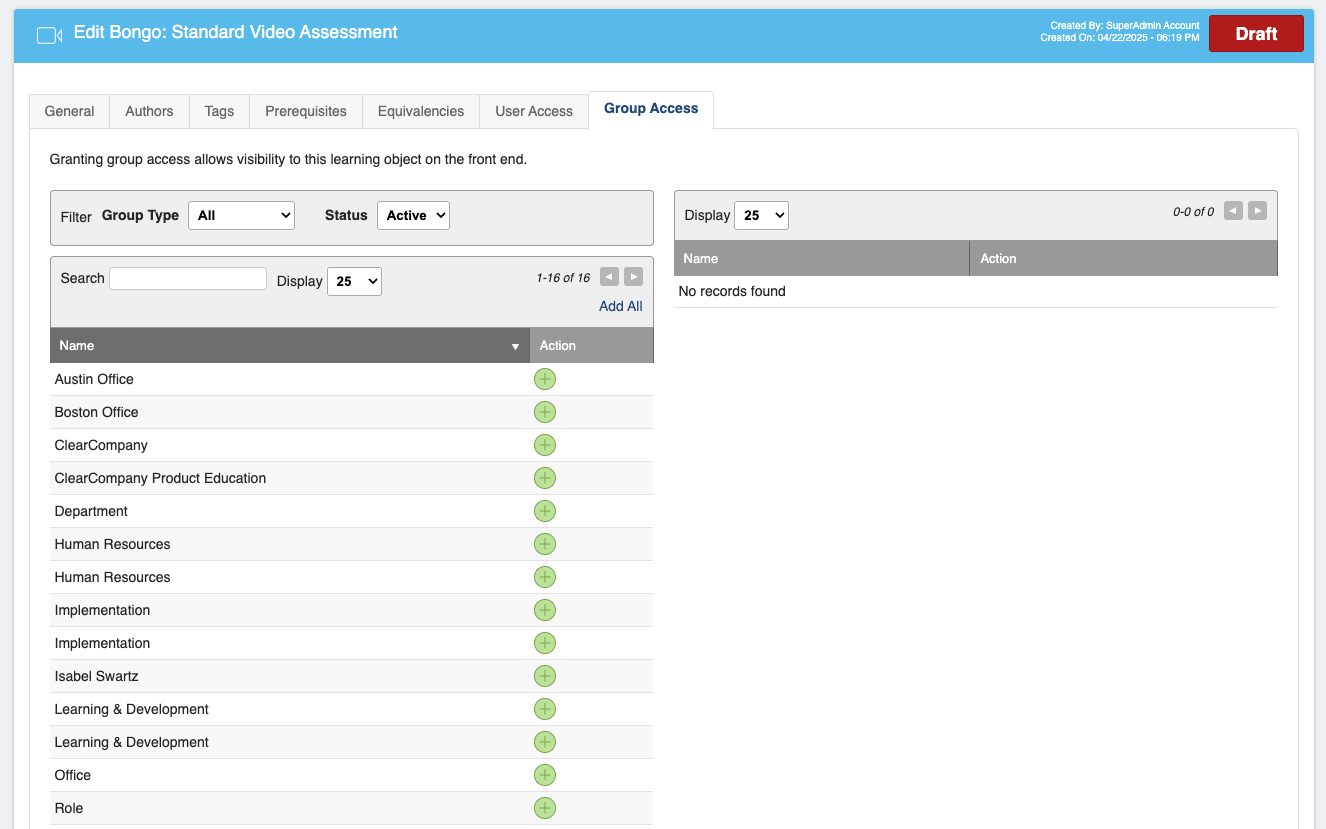This screenshot has height=829, width=1326.
Task: Add the second Human Resources group via plus icon
Action: pos(545,577)
